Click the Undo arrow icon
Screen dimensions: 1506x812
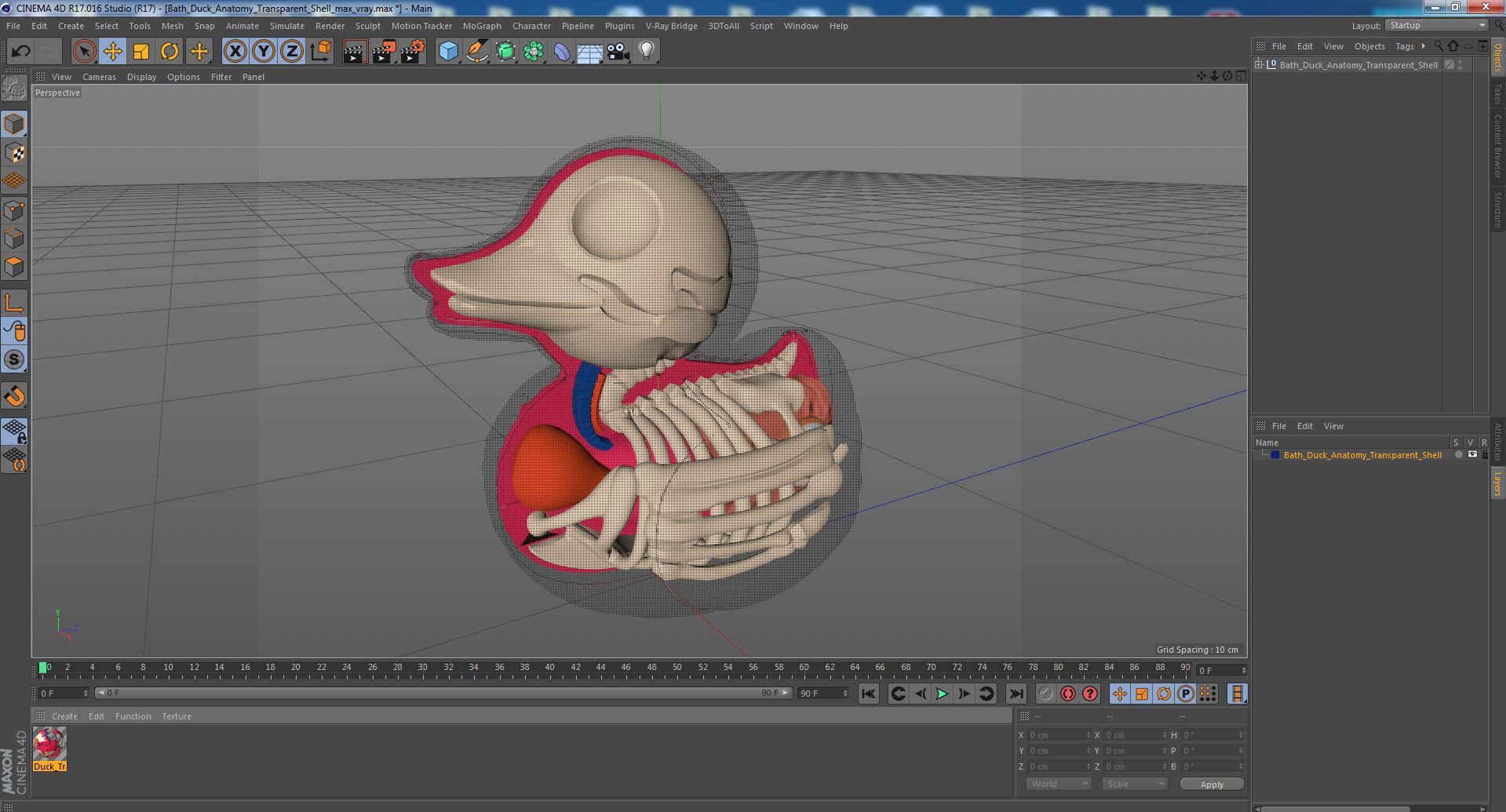[20, 52]
